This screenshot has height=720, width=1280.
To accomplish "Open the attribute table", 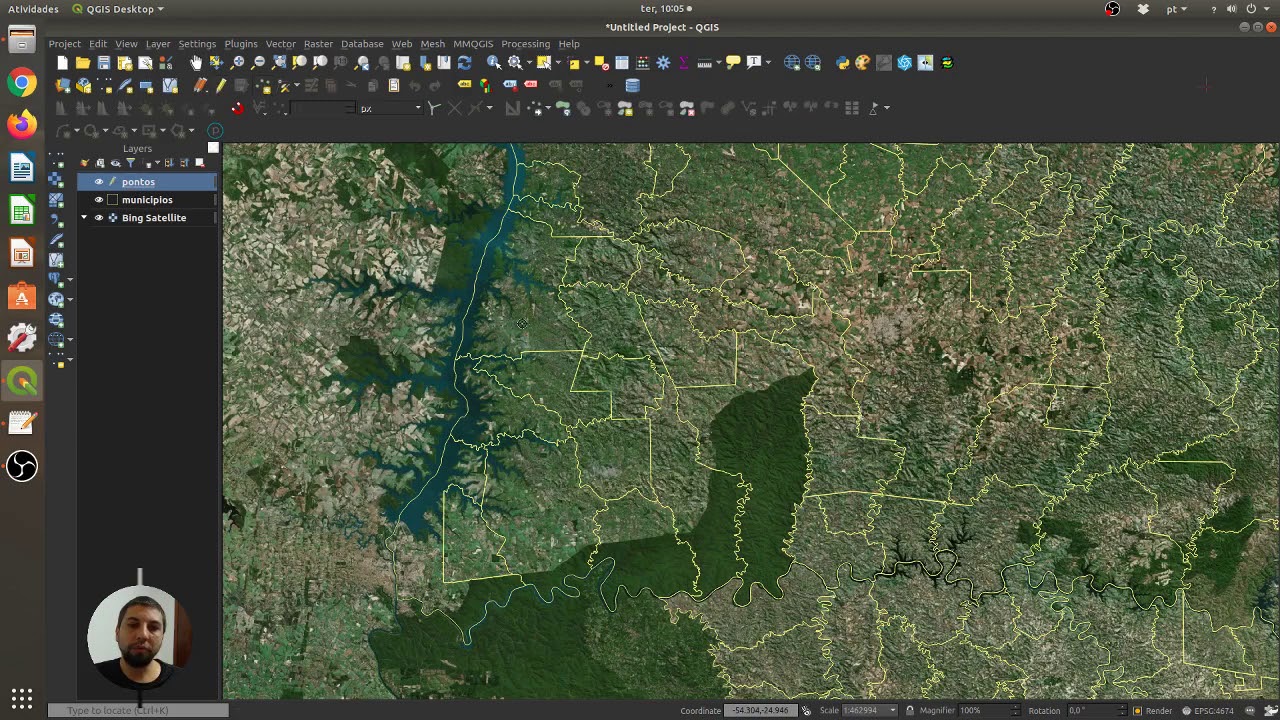I will (622, 62).
